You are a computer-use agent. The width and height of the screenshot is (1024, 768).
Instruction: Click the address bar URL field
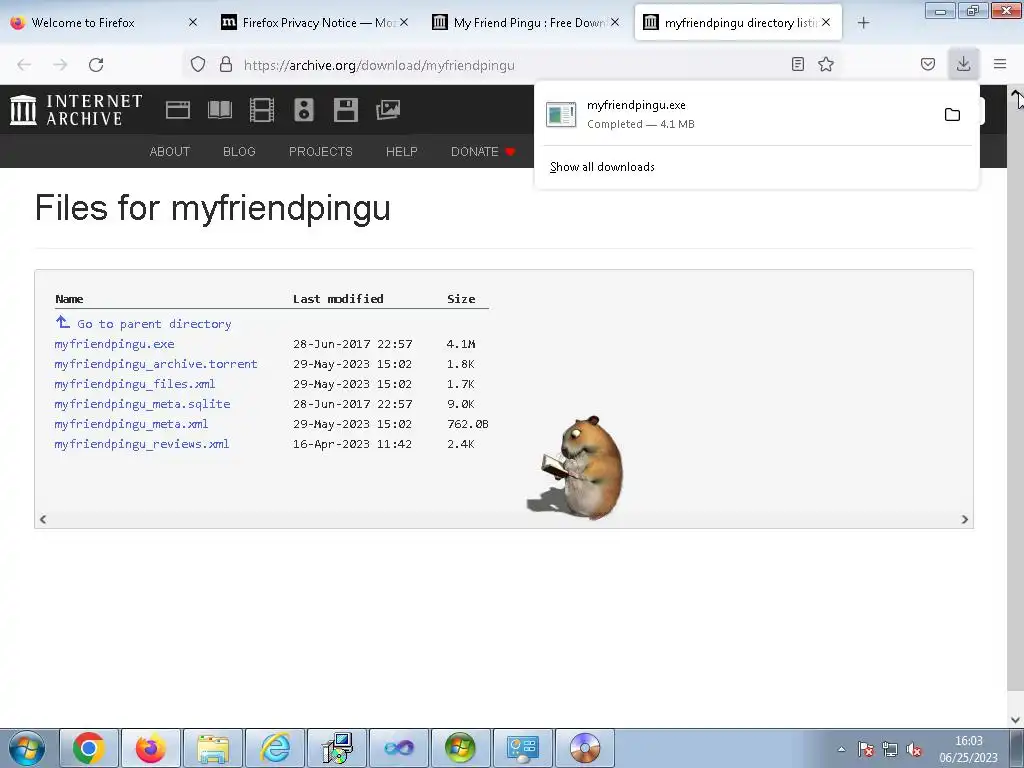pos(509,65)
